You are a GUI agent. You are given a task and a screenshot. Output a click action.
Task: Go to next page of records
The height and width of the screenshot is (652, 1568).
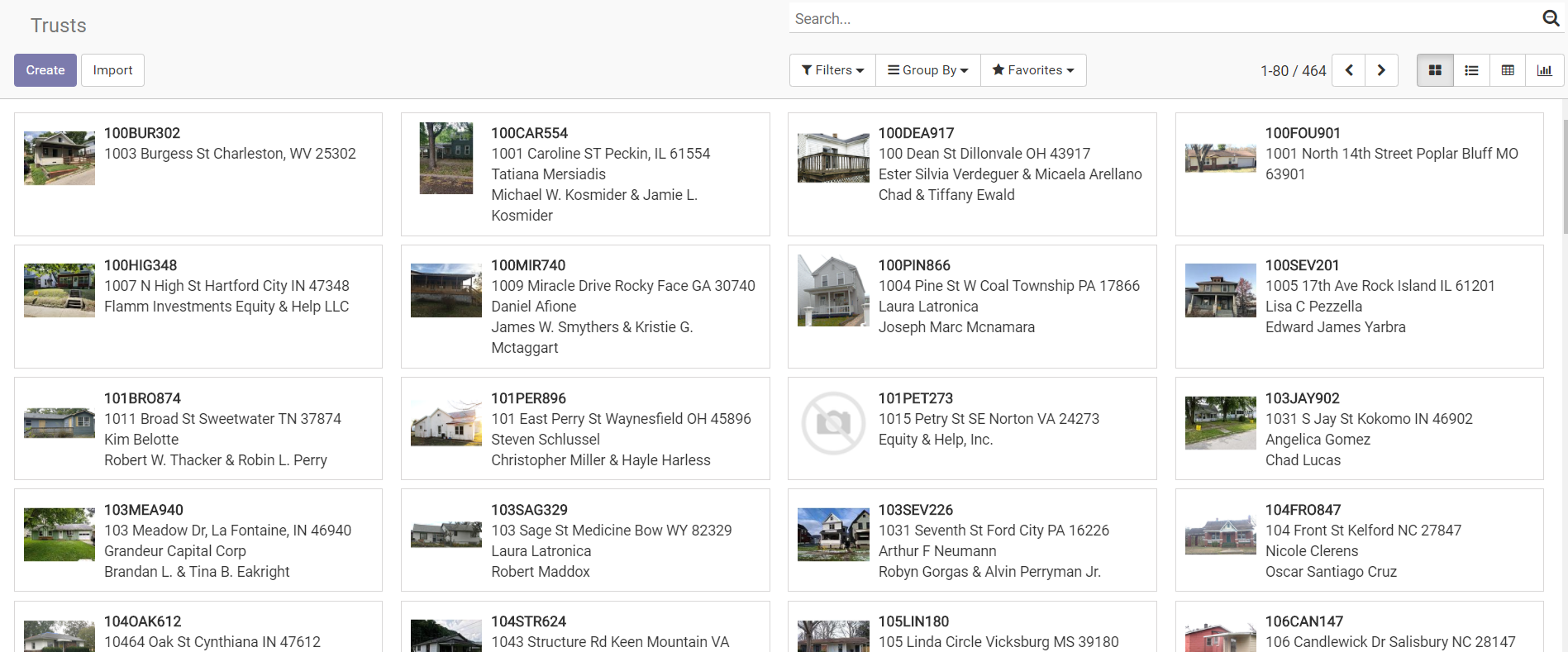[x=1381, y=70]
